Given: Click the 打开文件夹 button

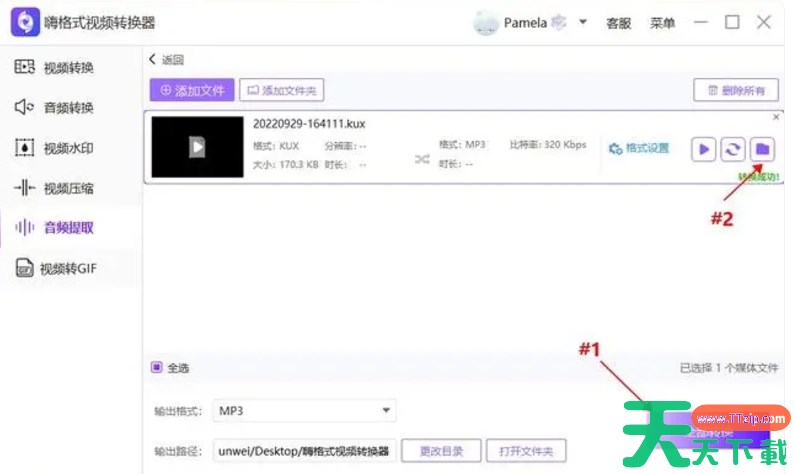Looking at the screenshot, I should (526, 451).
